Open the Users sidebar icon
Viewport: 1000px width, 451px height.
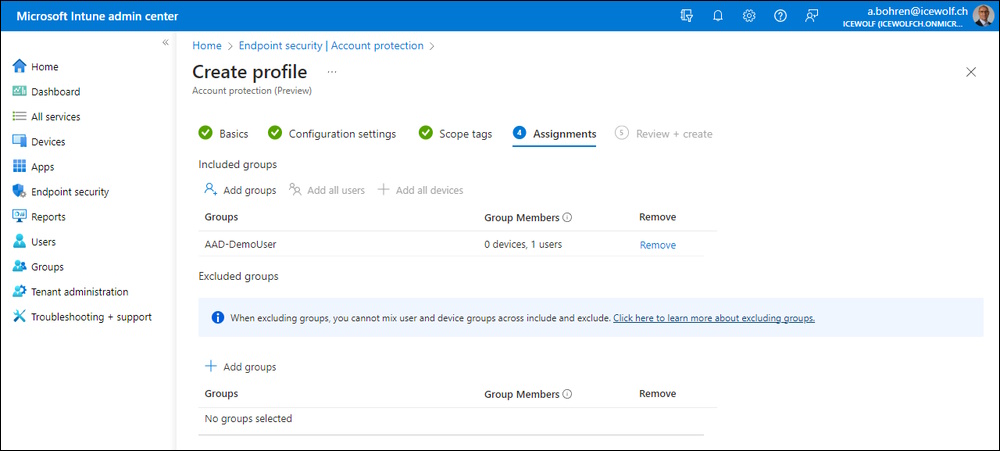(19, 242)
